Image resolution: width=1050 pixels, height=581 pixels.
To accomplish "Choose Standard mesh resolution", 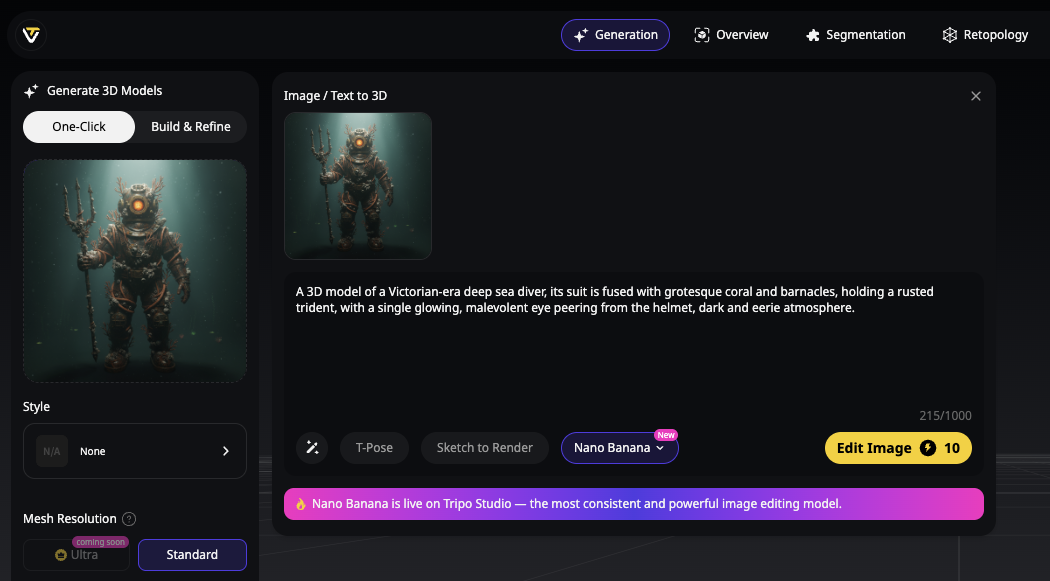I will tap(192, 555).
